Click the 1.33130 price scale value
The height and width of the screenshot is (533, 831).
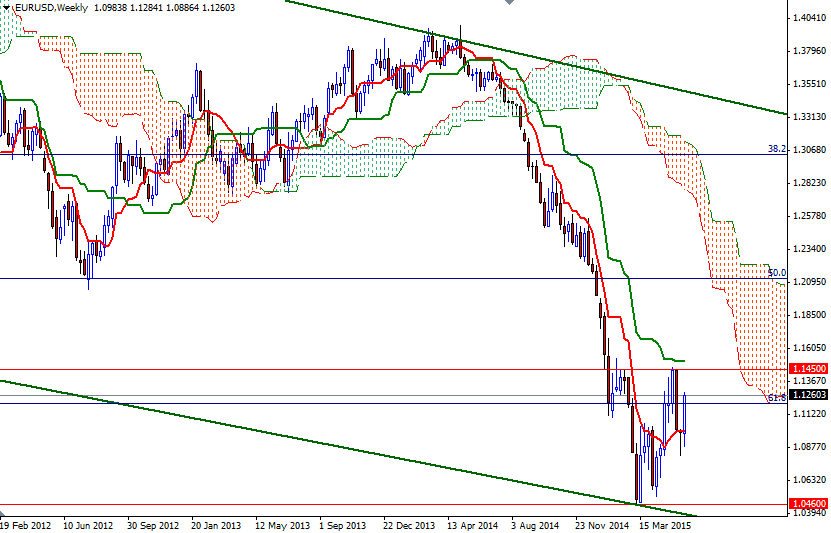[x=809, y=117]
